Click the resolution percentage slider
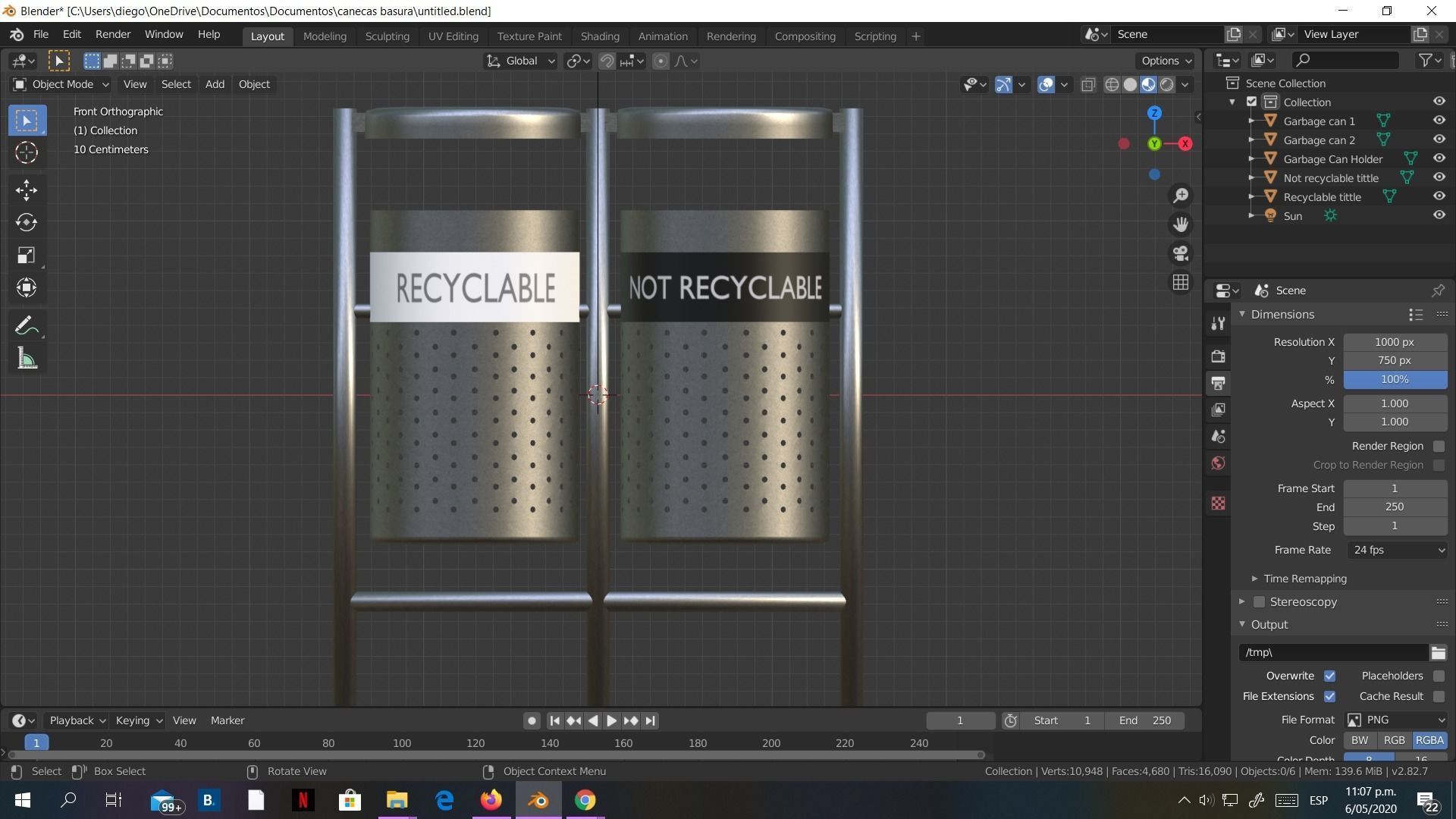Image resolution: width=1456 pixels, height=819 pixels. (x=1394, y=379)
